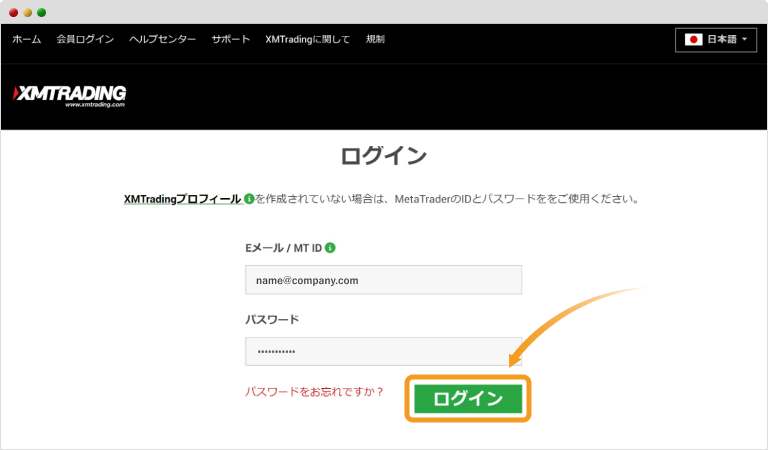Click the green maximize window button

(x=42, y=12)
